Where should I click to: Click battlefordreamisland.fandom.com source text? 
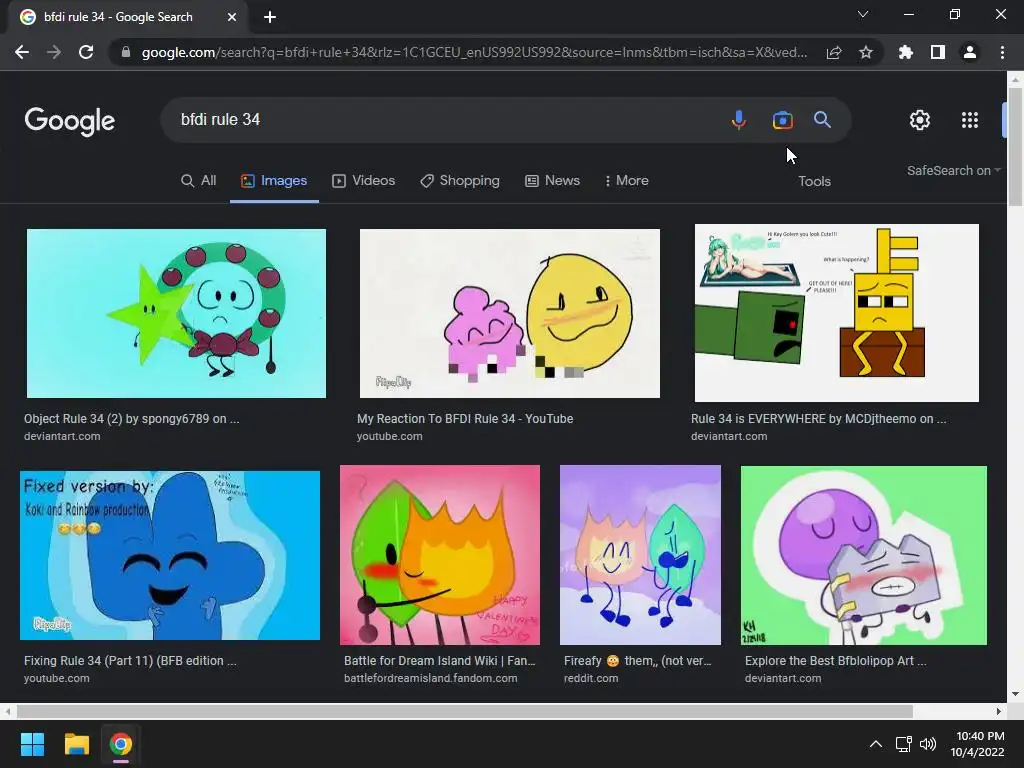pos(431,679)
